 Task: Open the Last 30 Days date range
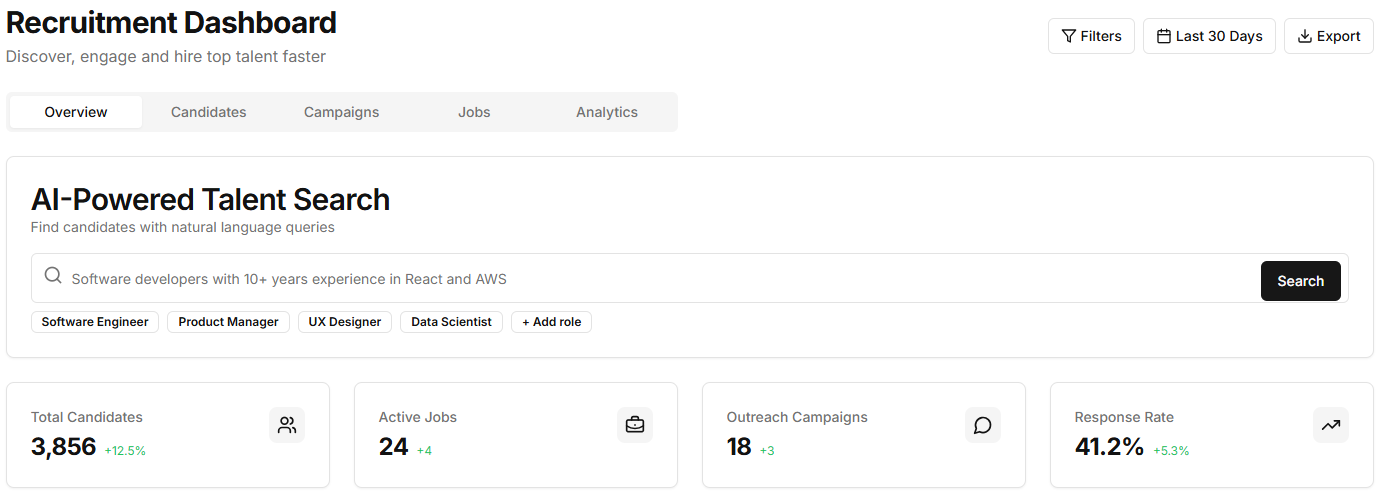(x=1209, y=36)
